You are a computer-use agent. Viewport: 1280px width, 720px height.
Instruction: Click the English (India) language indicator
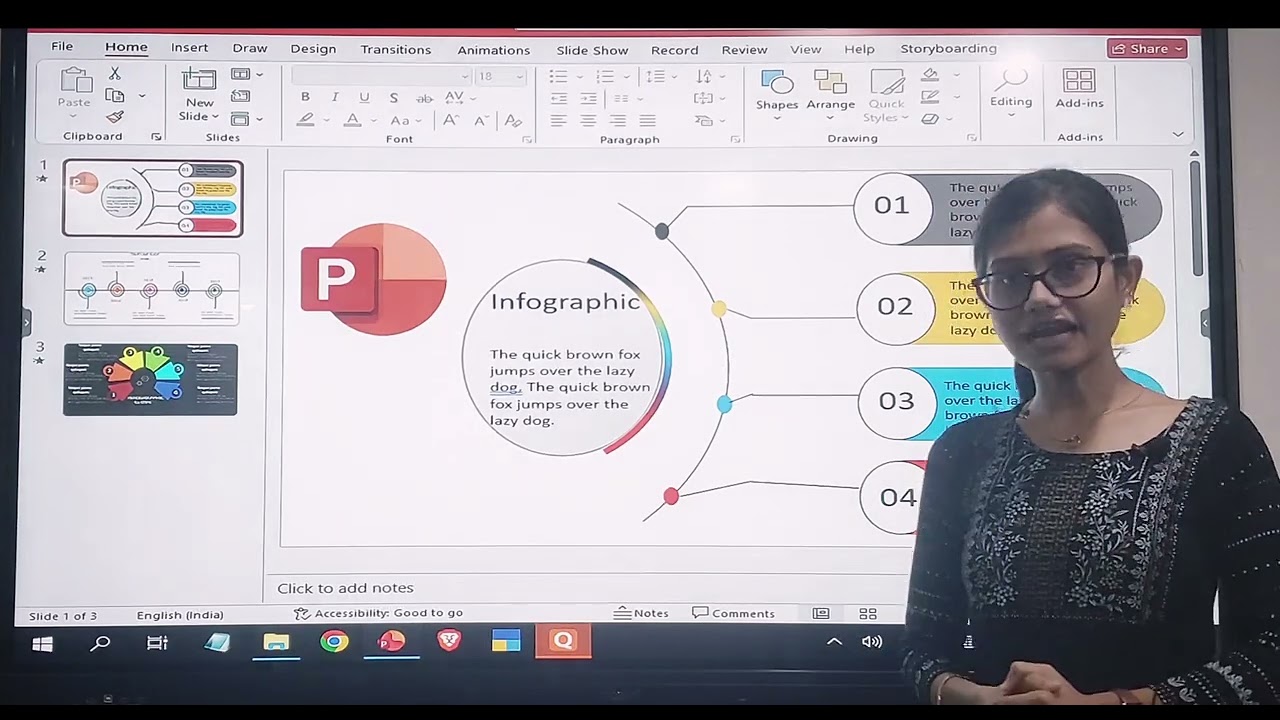pos(180,615)
